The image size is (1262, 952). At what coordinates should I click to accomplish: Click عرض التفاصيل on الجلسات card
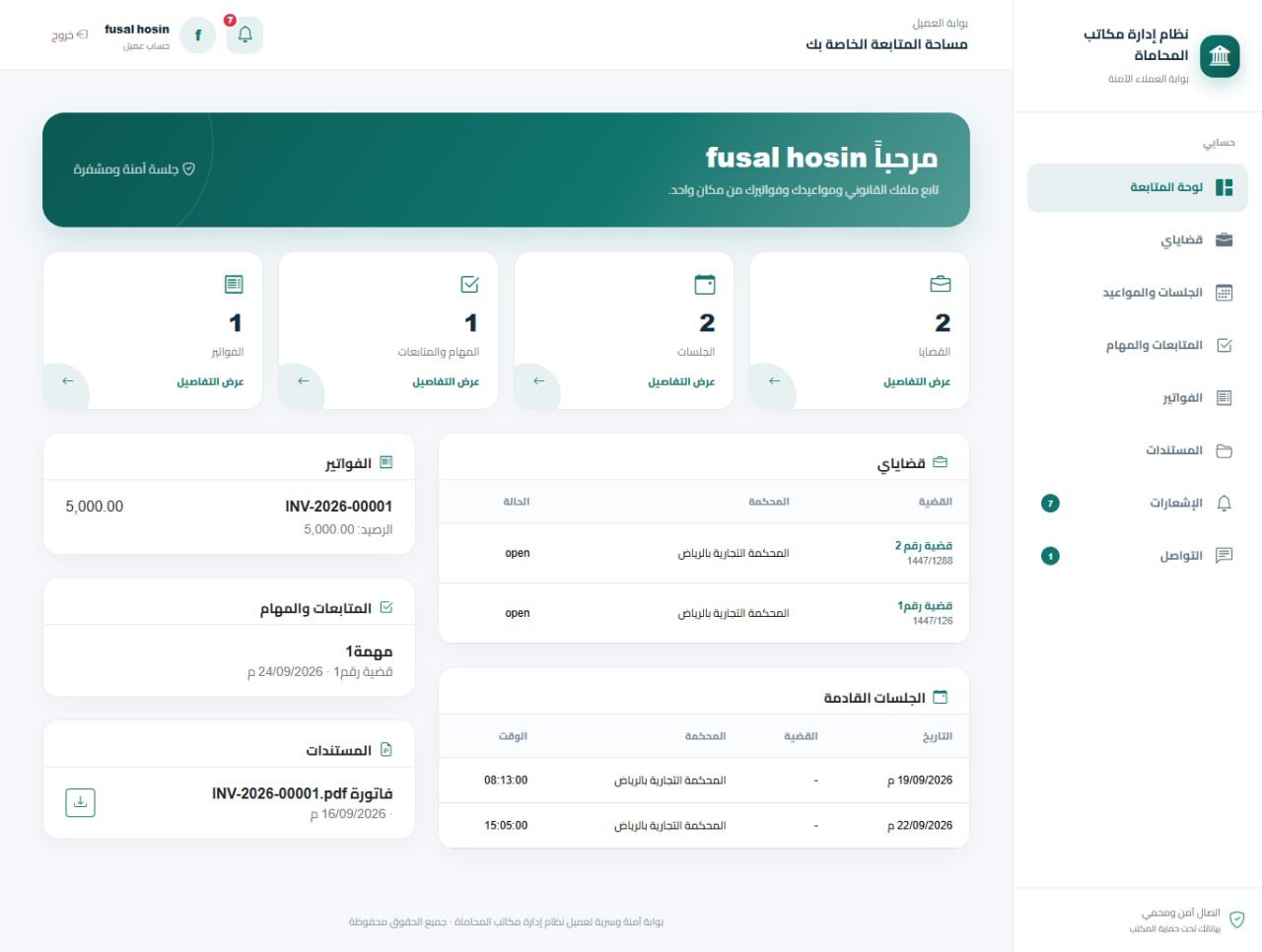tap(681, 381)
